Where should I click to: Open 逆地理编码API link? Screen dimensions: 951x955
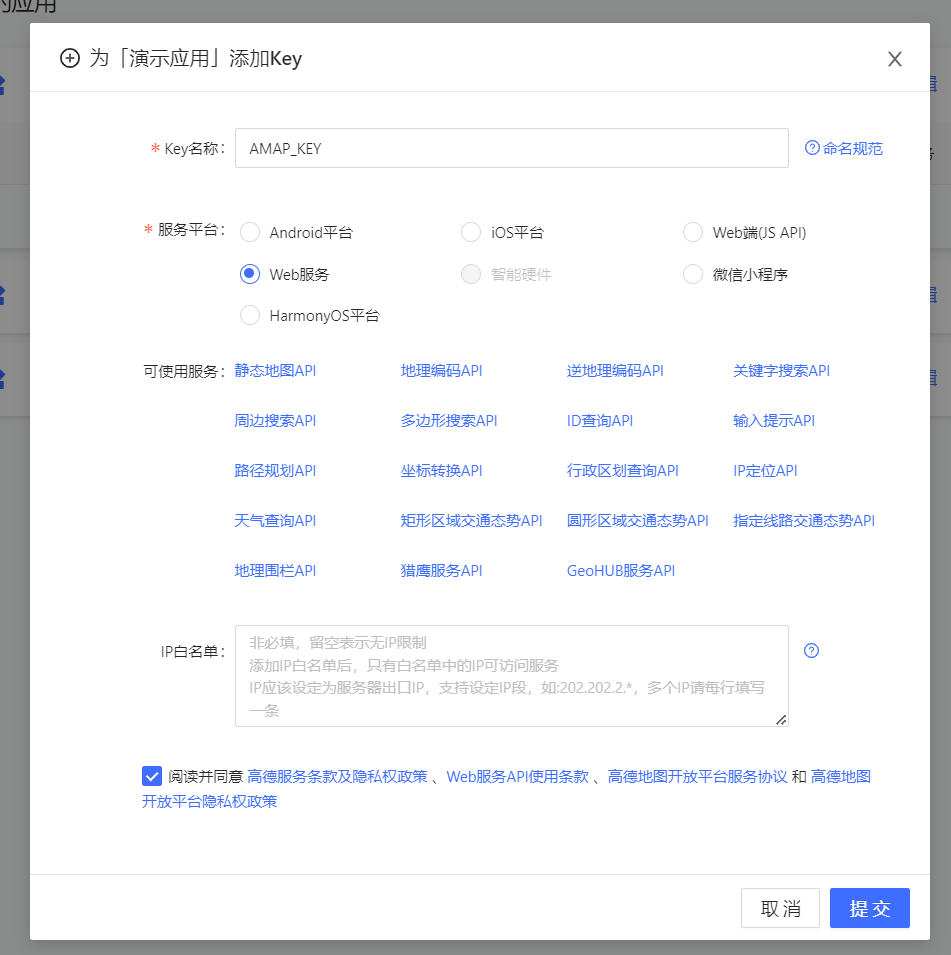pyautogui.click(x=615, y=370)
